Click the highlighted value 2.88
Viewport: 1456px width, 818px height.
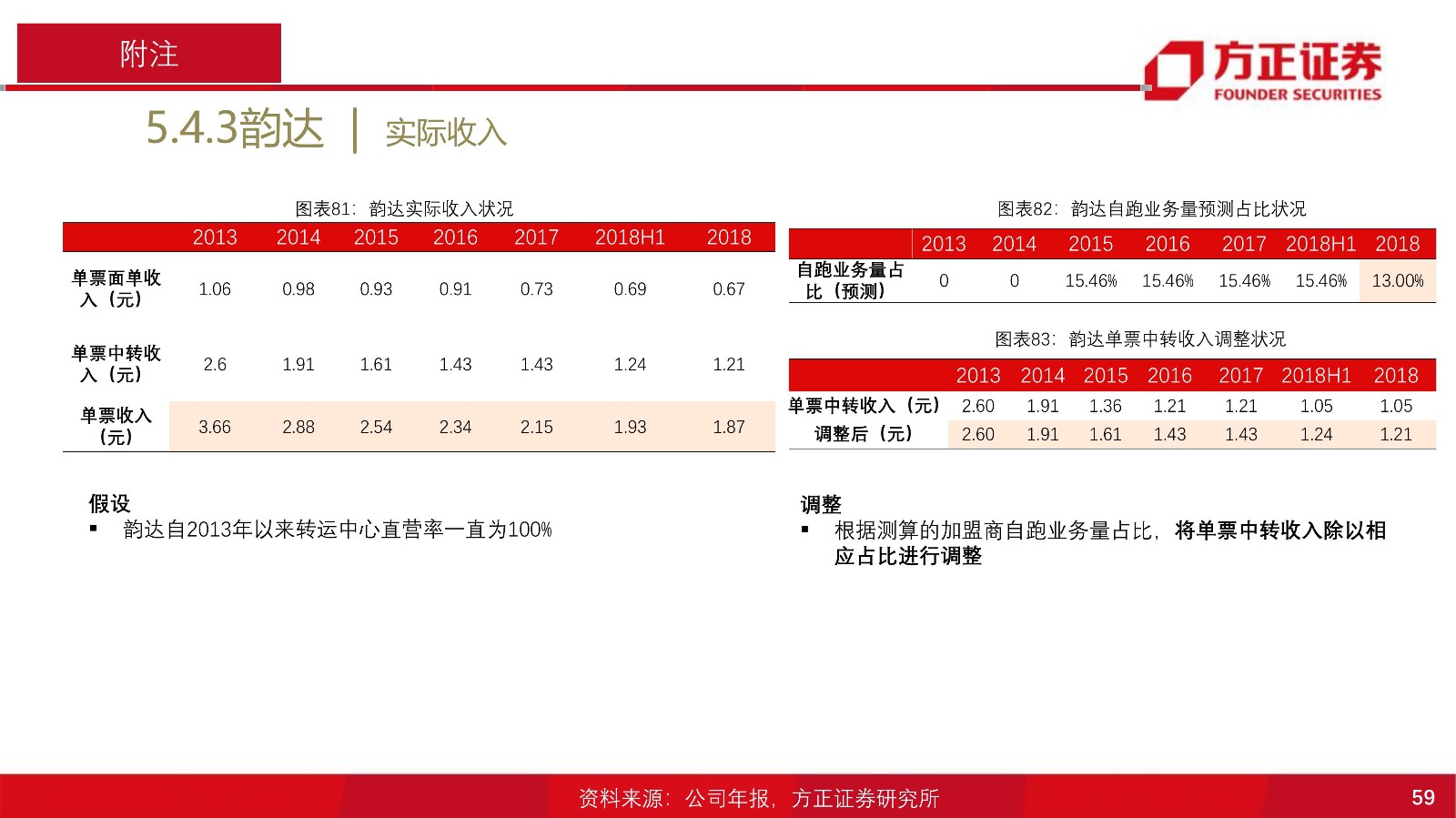click(x=298, y=427)
